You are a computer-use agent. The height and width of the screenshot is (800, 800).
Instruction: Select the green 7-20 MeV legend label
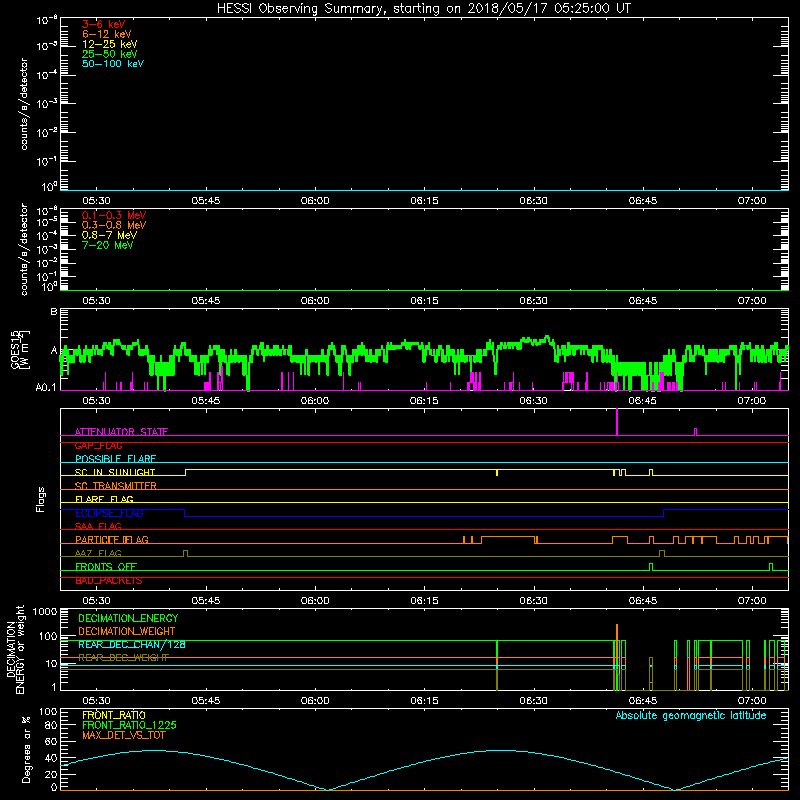click(107, 245)
